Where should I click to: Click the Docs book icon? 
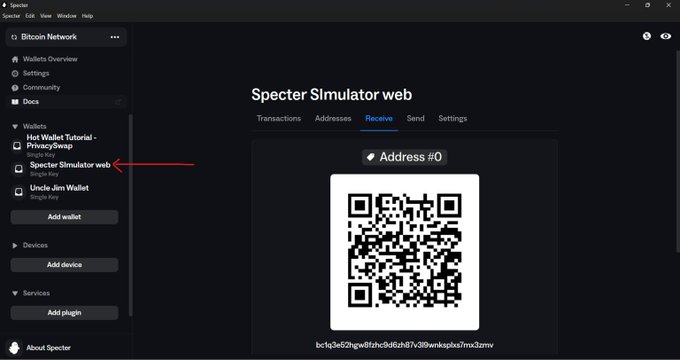click(15, 102)
